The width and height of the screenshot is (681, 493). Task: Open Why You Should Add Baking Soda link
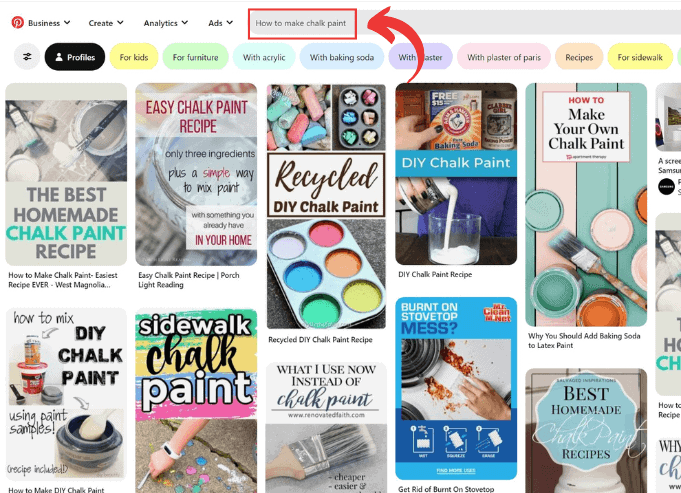(584, 341)
